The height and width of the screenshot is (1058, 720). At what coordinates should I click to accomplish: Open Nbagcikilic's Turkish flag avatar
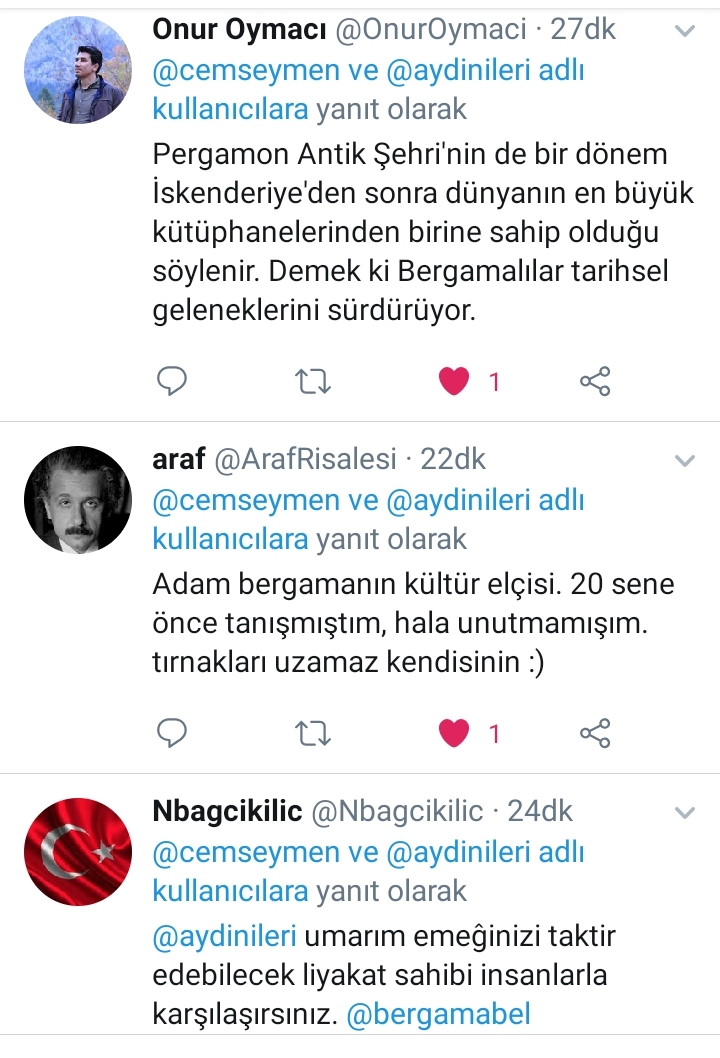78,852
